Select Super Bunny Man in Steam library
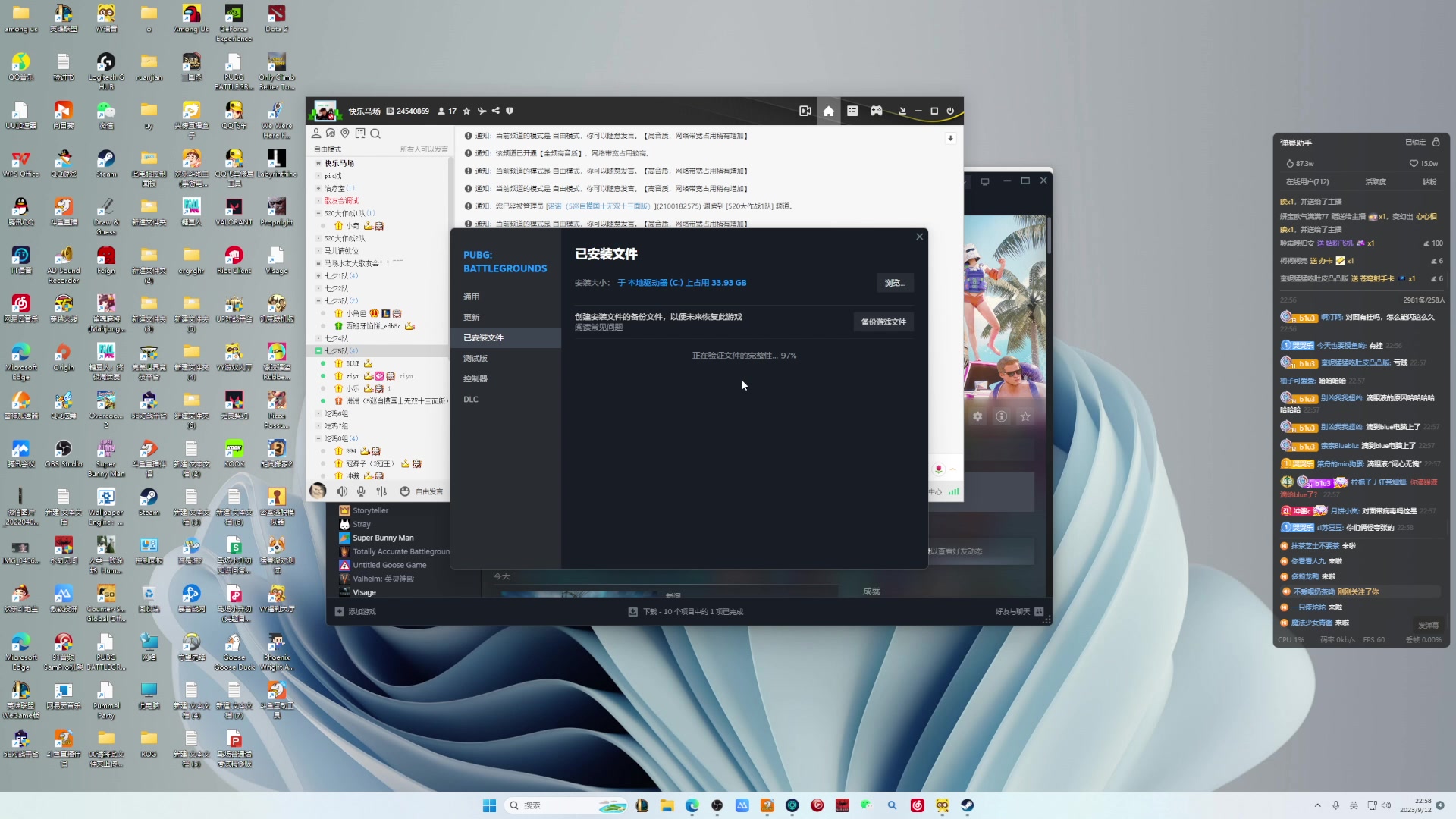This screenshot has width=1456, height=819. click(383, 538)
